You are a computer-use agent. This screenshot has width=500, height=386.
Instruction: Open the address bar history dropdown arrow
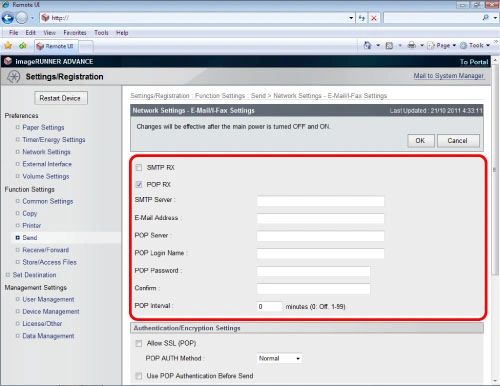[x=351, y=18]
